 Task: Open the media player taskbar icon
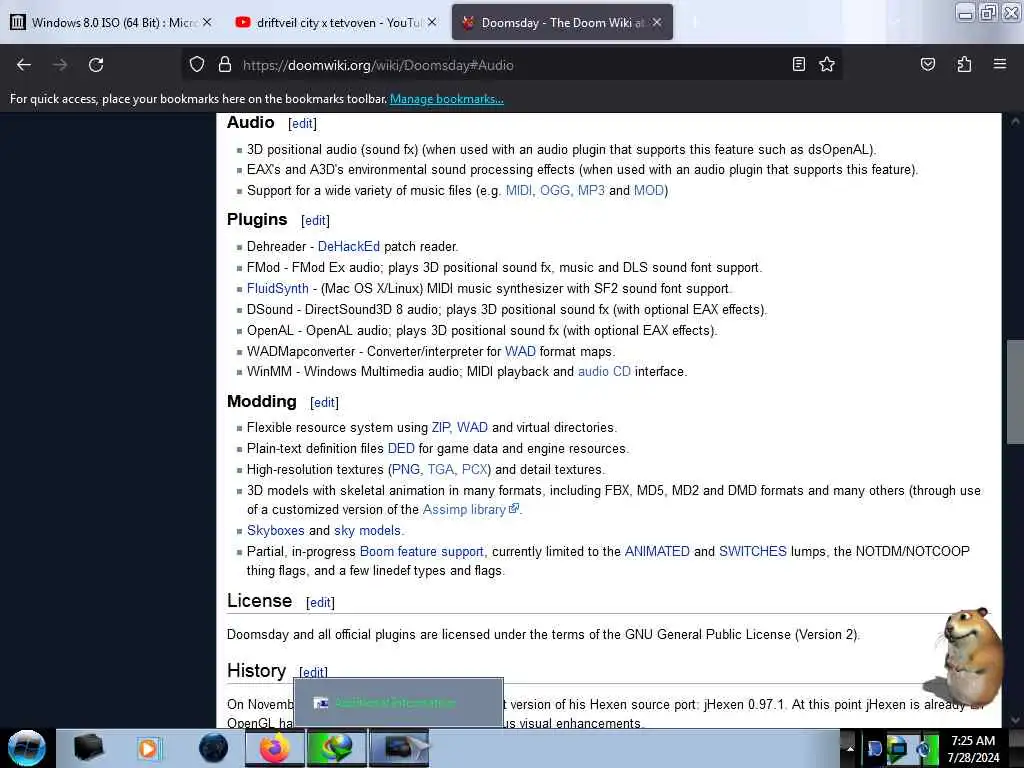(148, 748)
